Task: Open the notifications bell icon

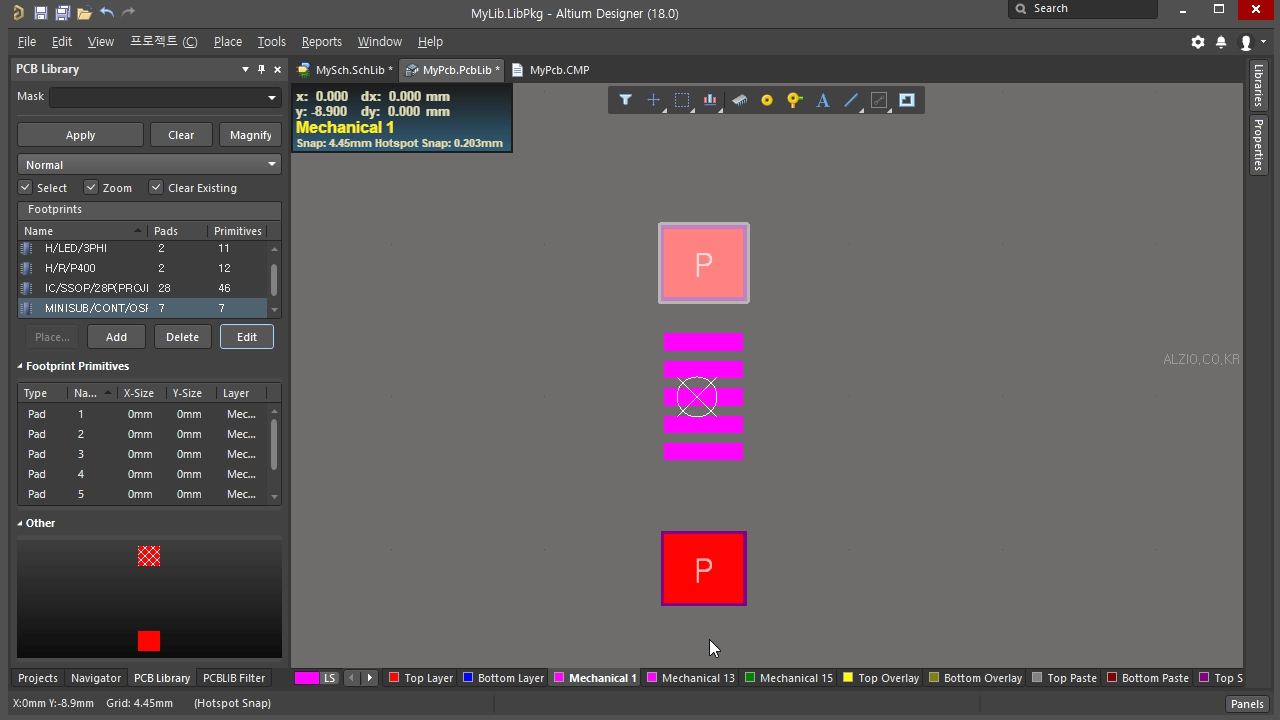Action: pos(1221,42)
